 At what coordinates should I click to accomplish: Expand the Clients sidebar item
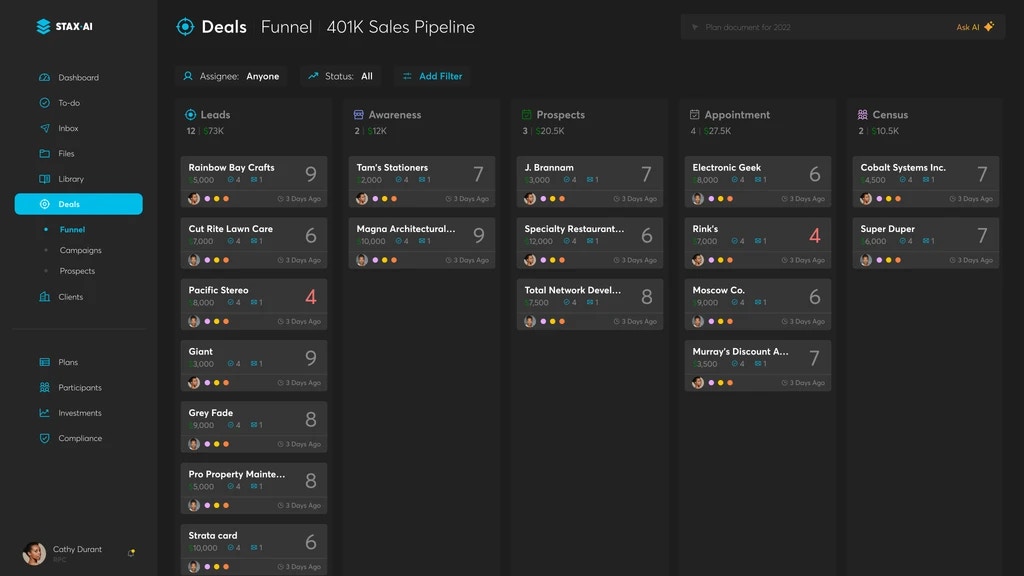coord(70,297)
